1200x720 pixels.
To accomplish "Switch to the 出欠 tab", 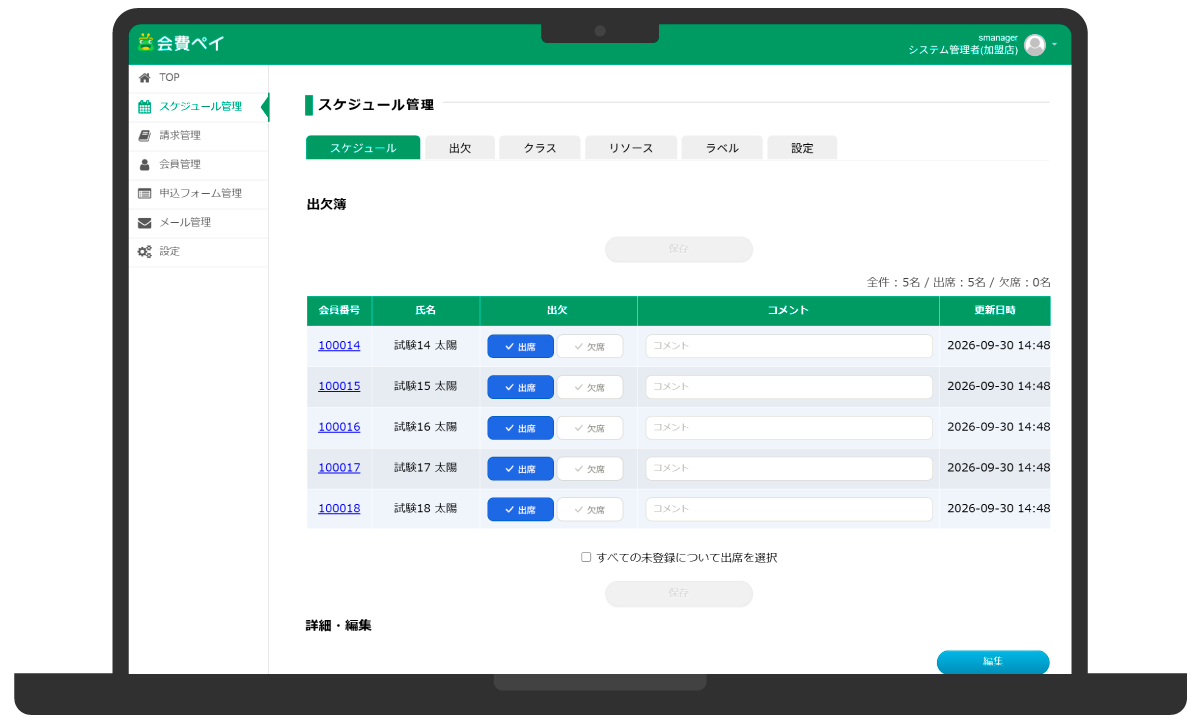I will [x=460, y=148].
